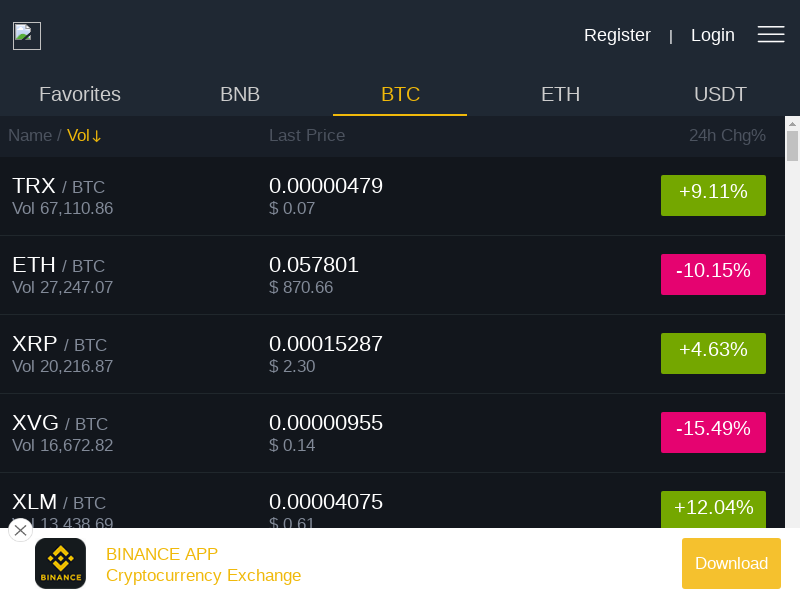Open the USDT market tab
Viewport: 800px width, 600px height.
point(720,94)
